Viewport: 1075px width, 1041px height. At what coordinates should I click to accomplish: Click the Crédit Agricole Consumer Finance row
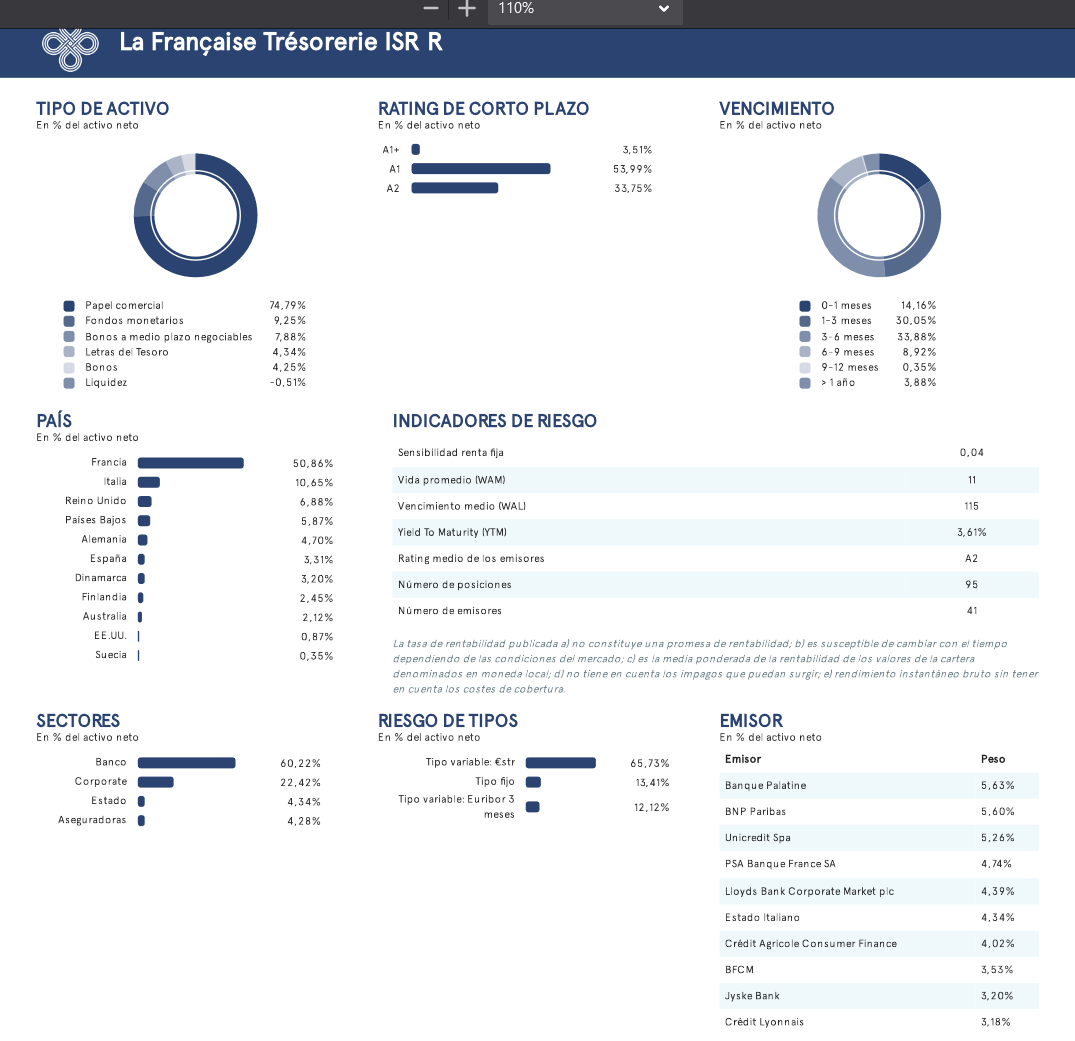(879, 943)
